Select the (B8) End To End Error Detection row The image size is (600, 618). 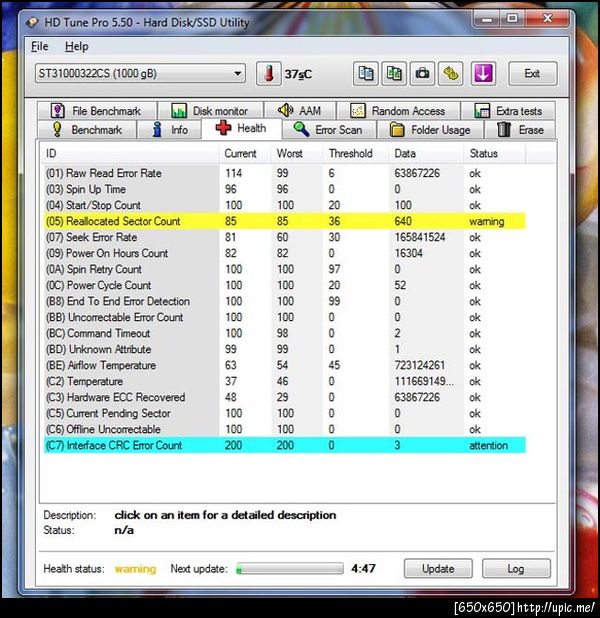284,301
